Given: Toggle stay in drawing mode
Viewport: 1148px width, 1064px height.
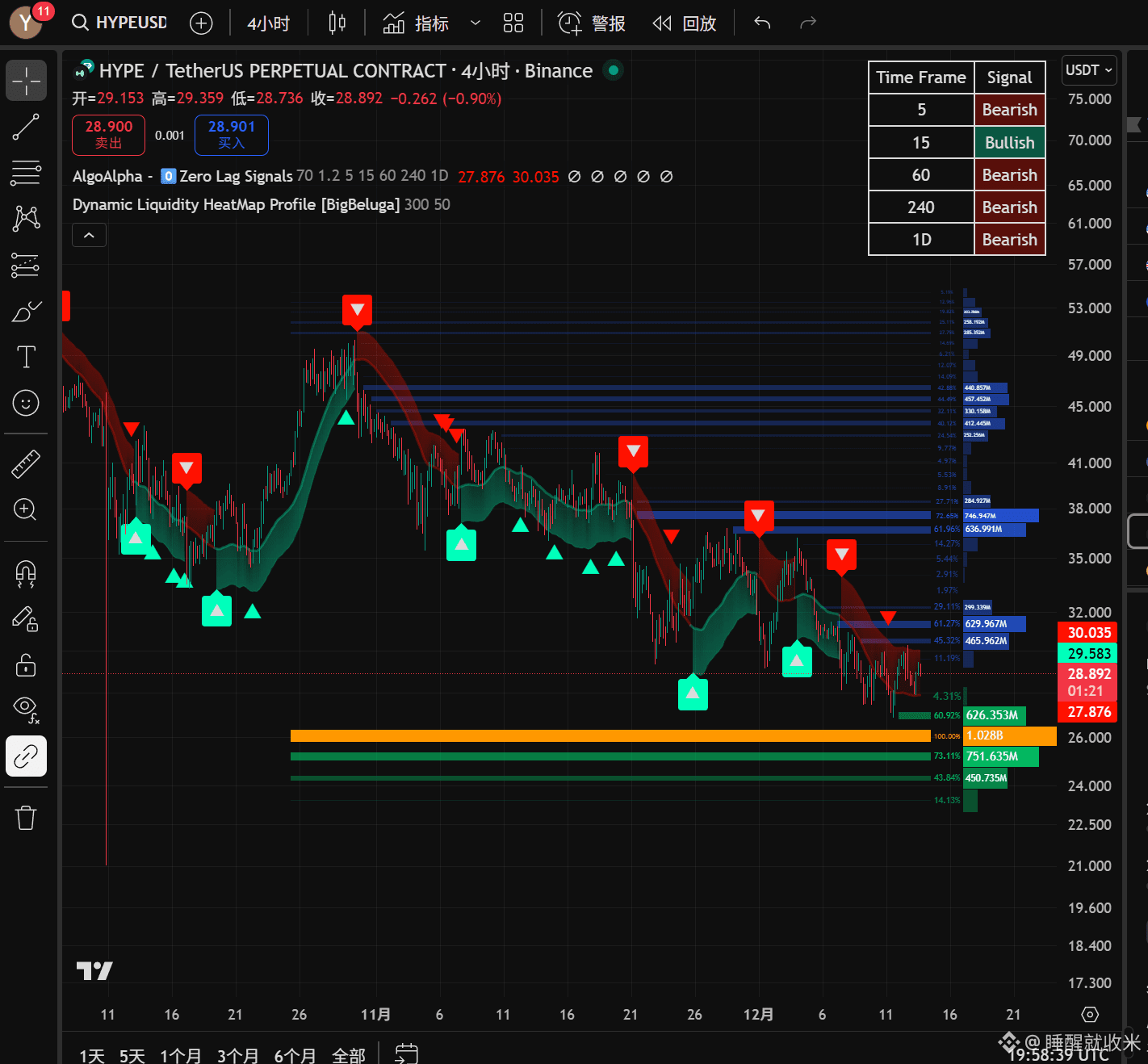Looking at the screenshot, I should [26, 619].
